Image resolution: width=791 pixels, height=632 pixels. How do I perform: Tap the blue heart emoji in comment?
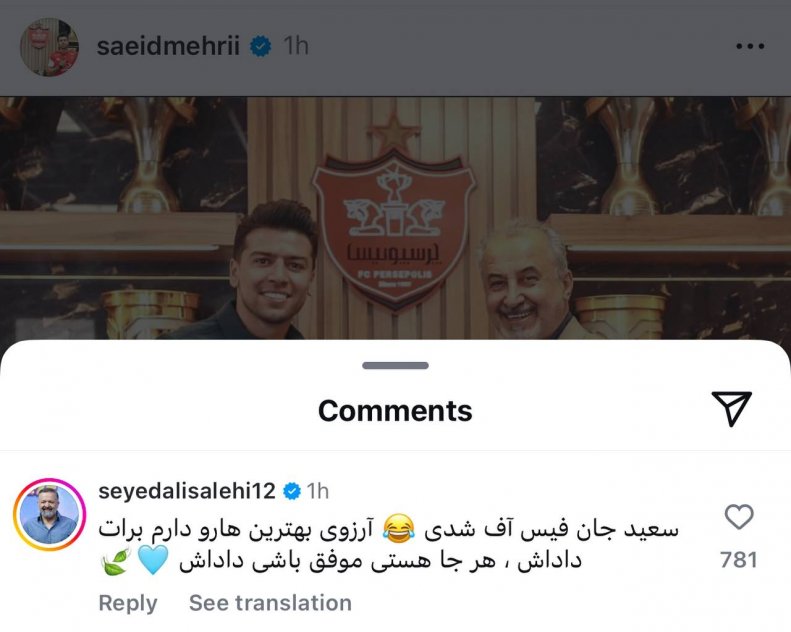click(153, 560)
